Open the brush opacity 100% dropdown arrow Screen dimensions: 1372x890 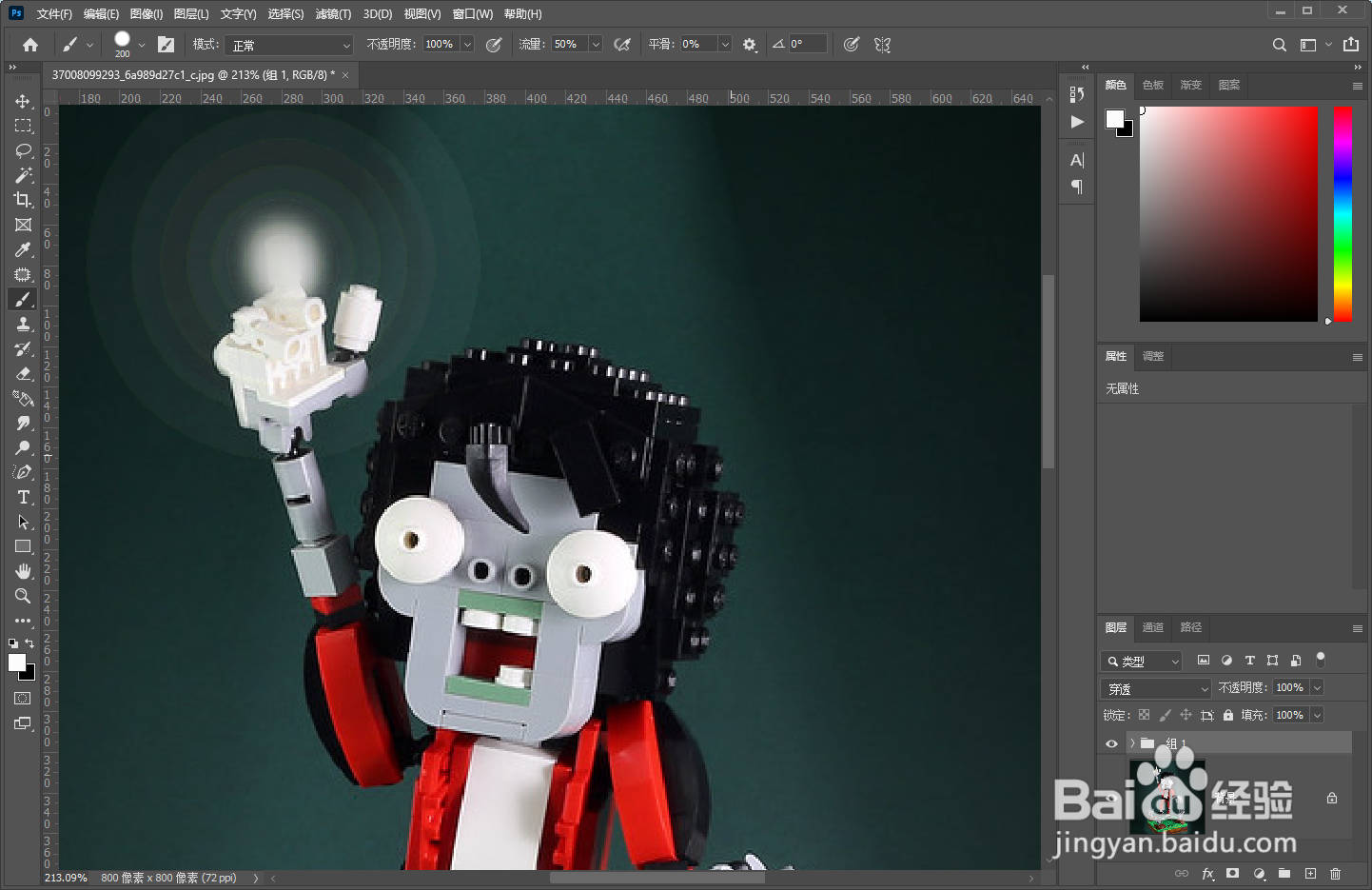[x=467, y=45]
